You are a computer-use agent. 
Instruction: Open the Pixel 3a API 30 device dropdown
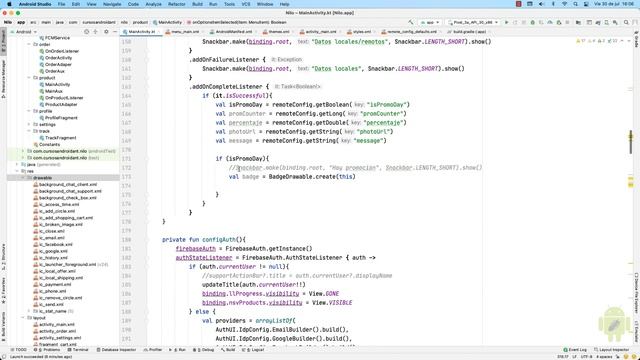tap(473, 22)
